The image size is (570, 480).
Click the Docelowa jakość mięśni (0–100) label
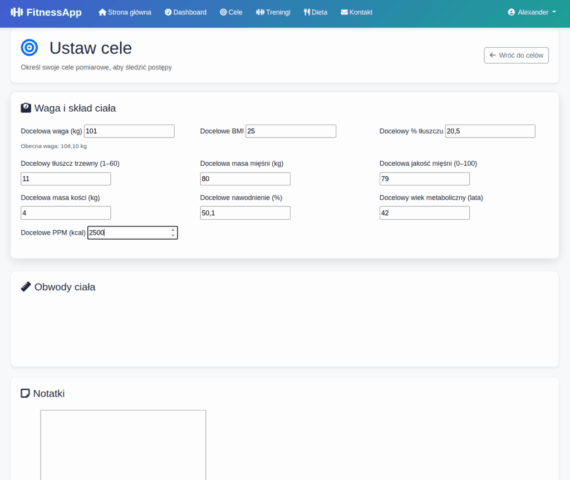pos(428,164)
